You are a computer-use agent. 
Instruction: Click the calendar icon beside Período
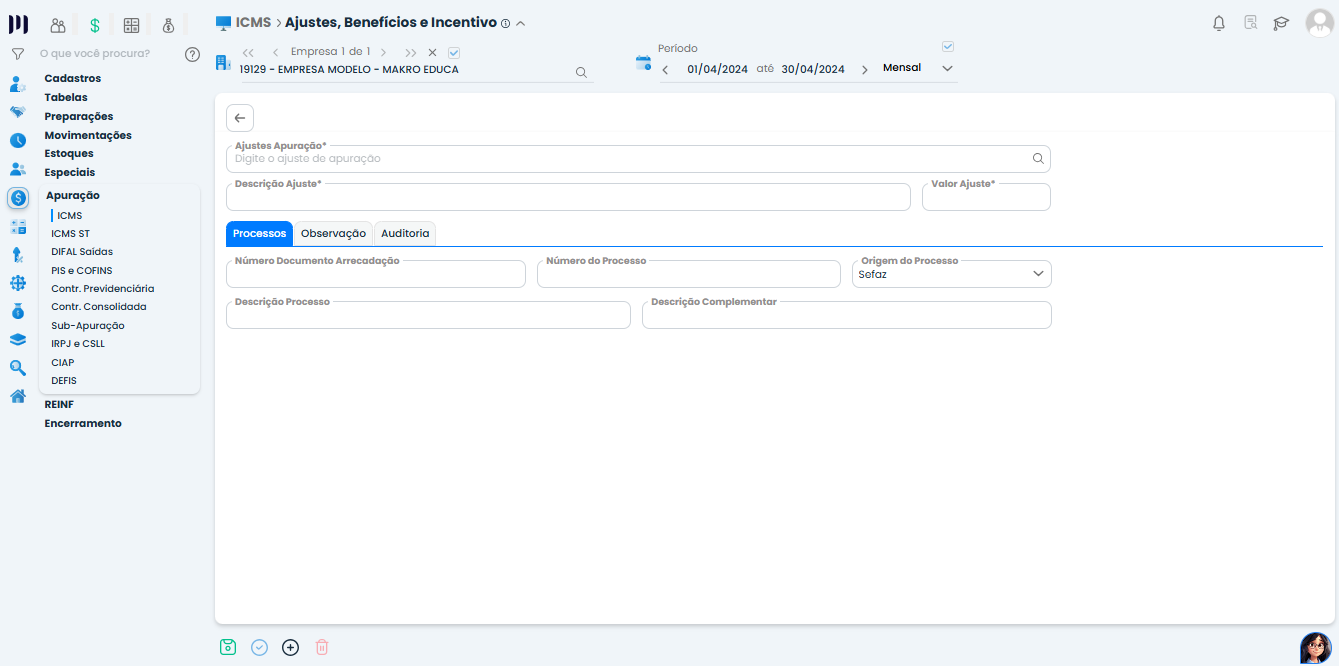pos(643,63)
